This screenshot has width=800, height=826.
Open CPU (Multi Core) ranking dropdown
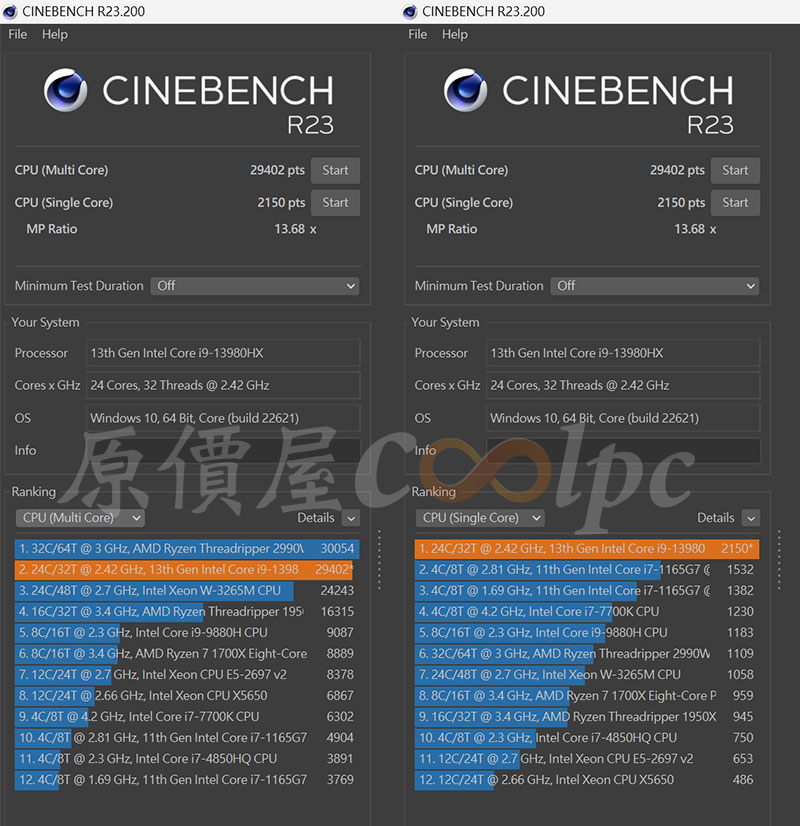coord(80,518)
